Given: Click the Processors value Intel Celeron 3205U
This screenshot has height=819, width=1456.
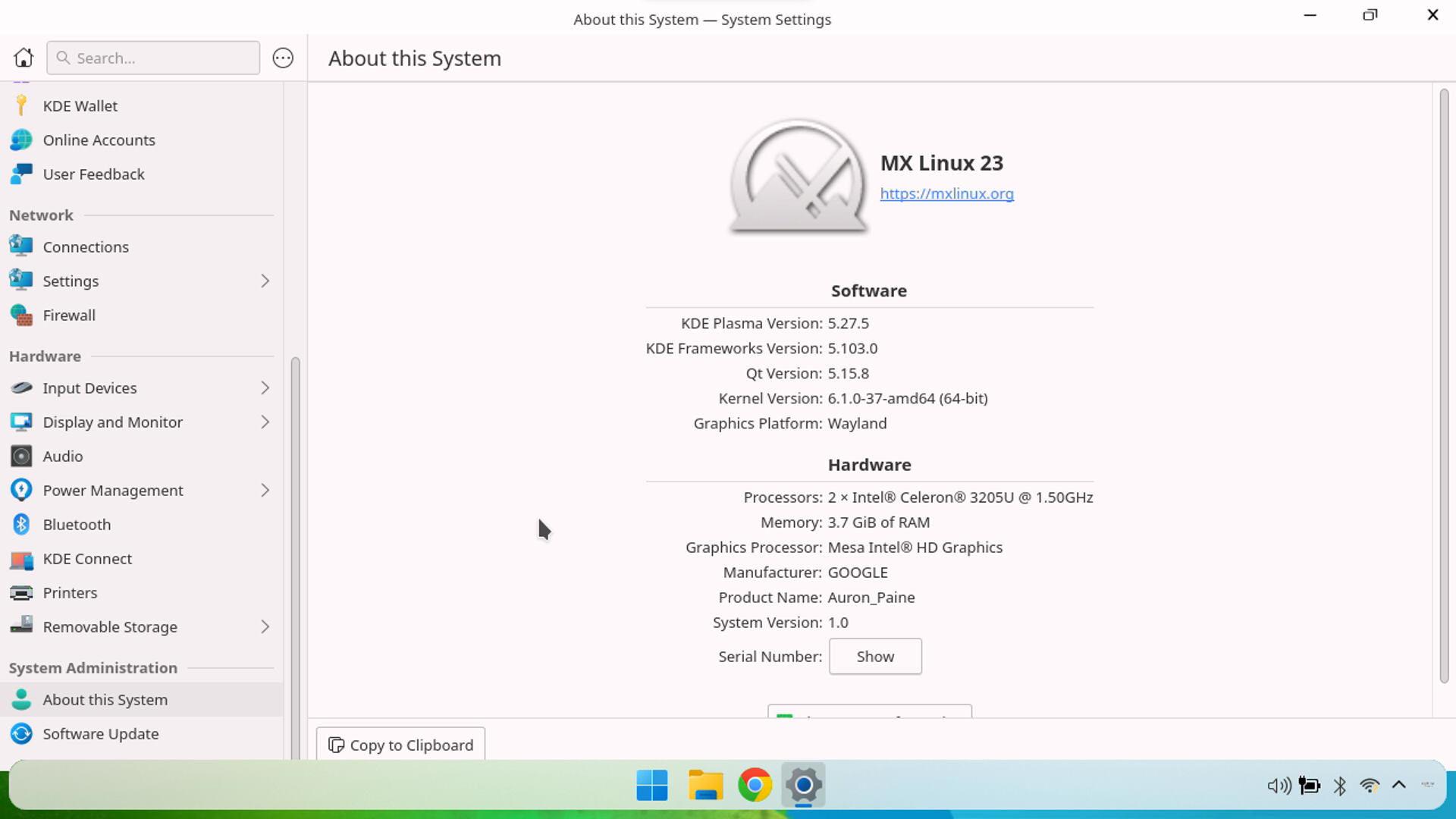Looking at the screenshot, I should (960, 497).
